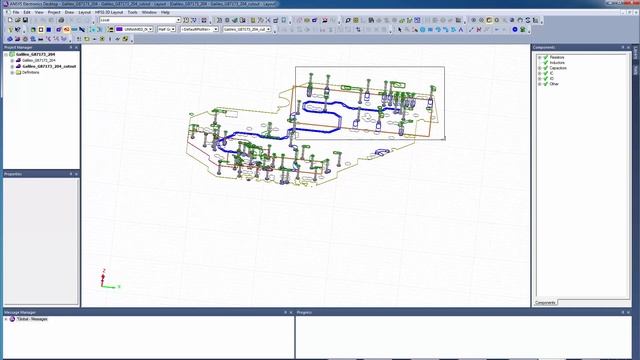Close the Message Manager panel

click(291, 312)
